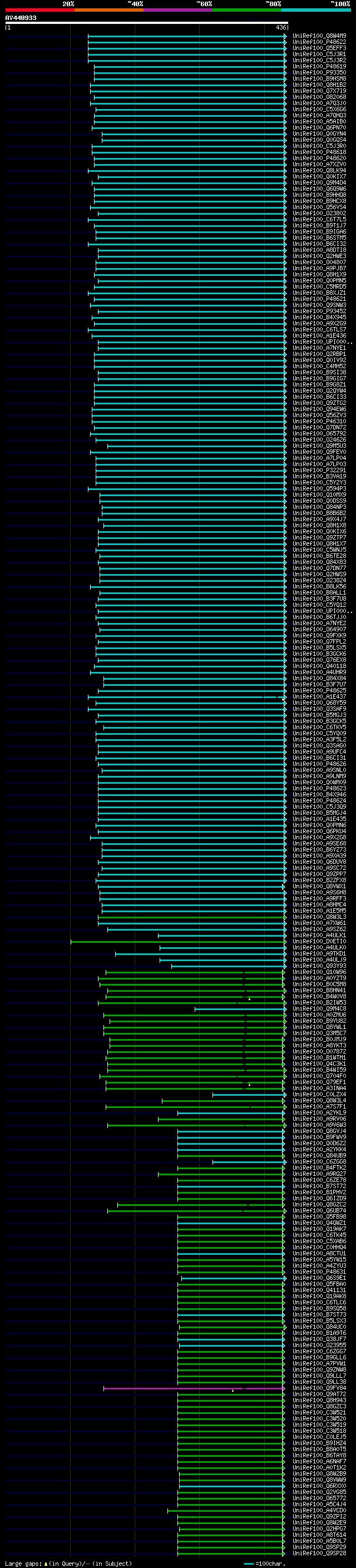Select the UniRef100_Q9M4D4 label
The width and height of the screenshot is (356, 1568).
tap(319, 182)
